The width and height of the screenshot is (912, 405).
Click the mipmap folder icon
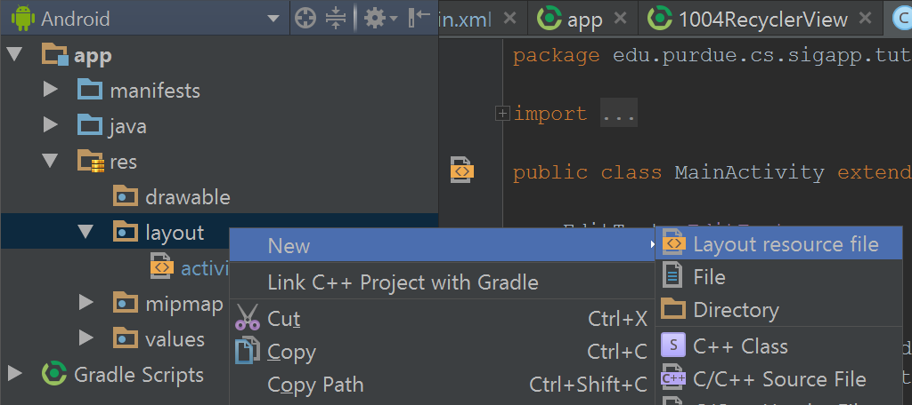[126, 303]
